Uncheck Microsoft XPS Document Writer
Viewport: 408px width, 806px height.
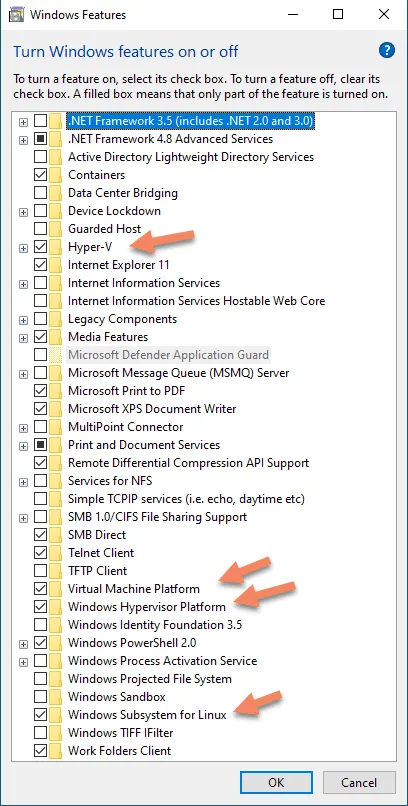[40, 409]
